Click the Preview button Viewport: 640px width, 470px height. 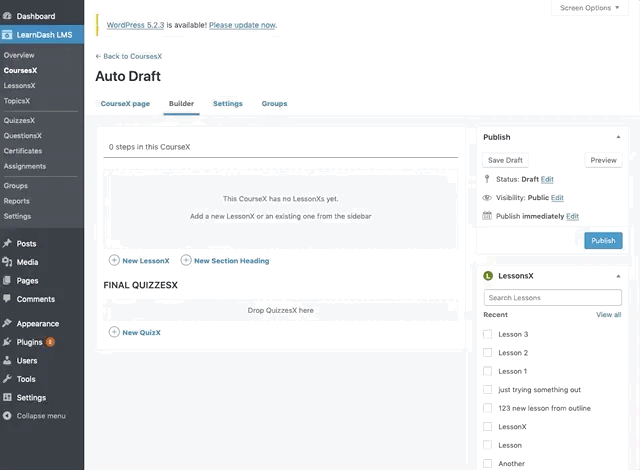(603, 160)
